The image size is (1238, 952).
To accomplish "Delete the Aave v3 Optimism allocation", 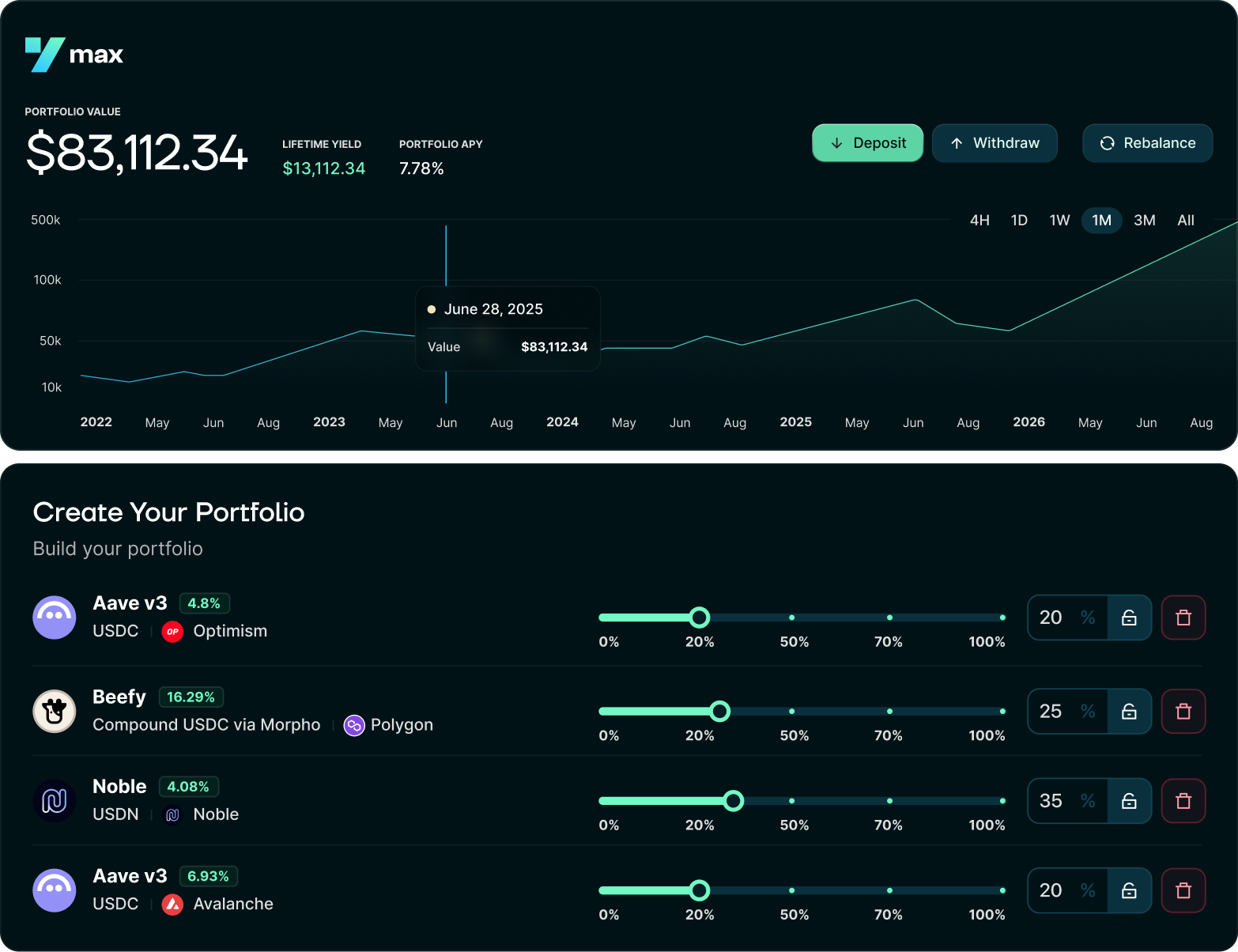I will [1183, 618].
